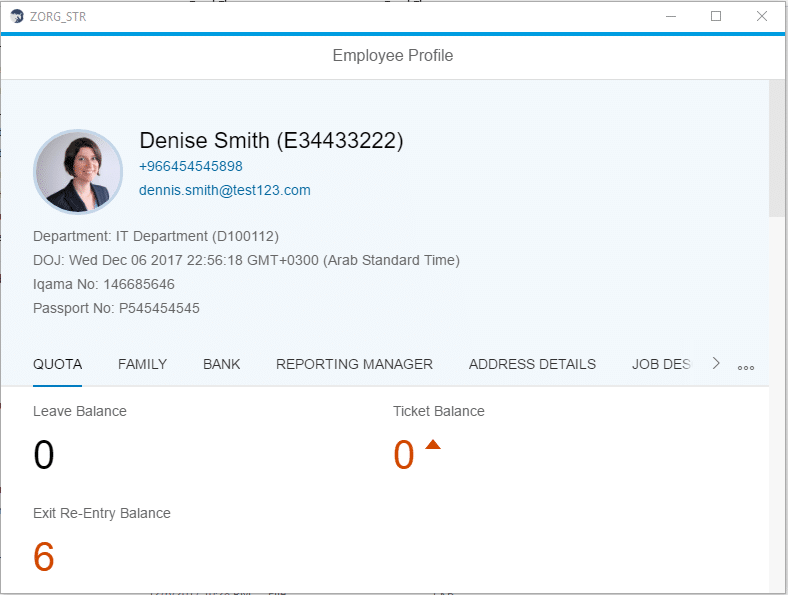Click the ZORG_STR application icon in title bar
Image resolution: width=788 pixels, height=595 pixels.
click(x=16, y=16)
